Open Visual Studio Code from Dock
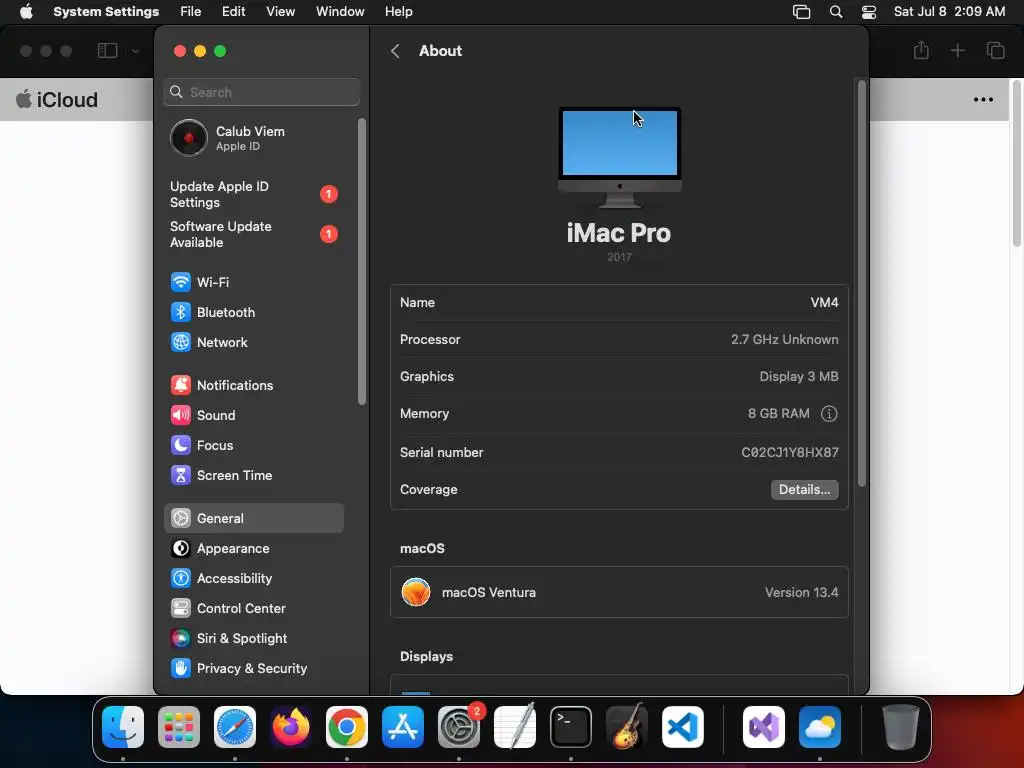 pos(683,727)
